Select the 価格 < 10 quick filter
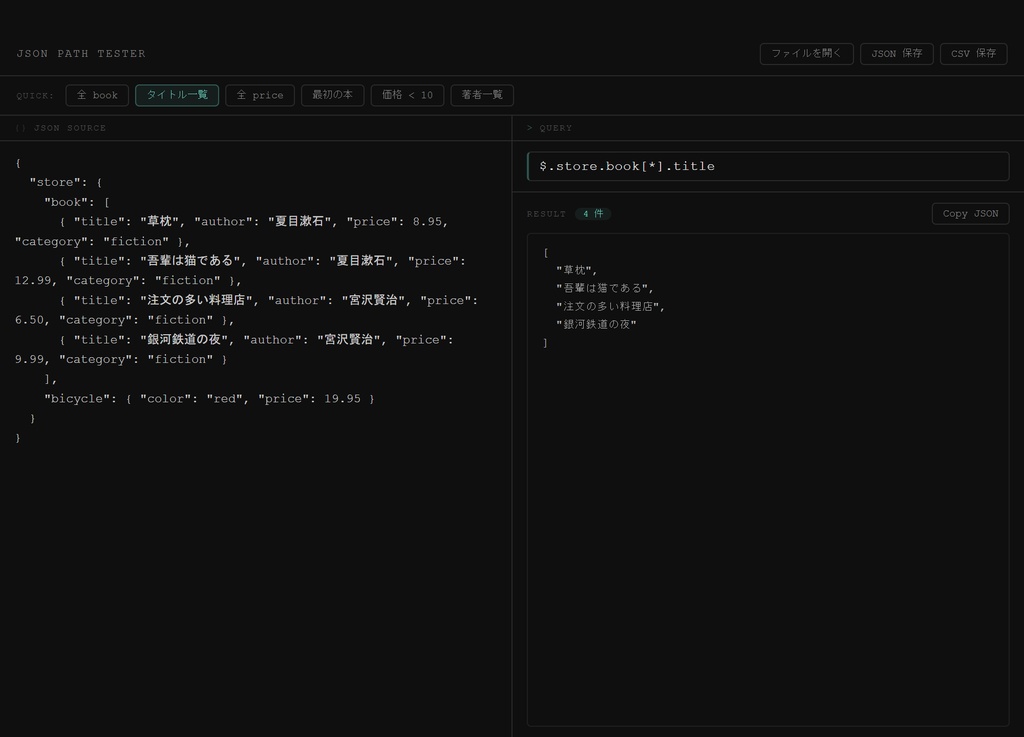1024x737 pixels. tap(408, 95)
